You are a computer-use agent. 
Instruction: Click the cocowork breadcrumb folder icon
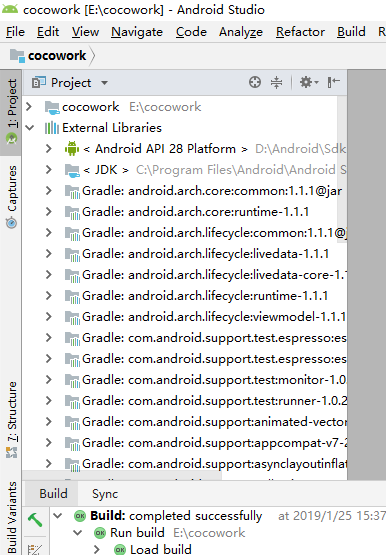coord(17,56)
